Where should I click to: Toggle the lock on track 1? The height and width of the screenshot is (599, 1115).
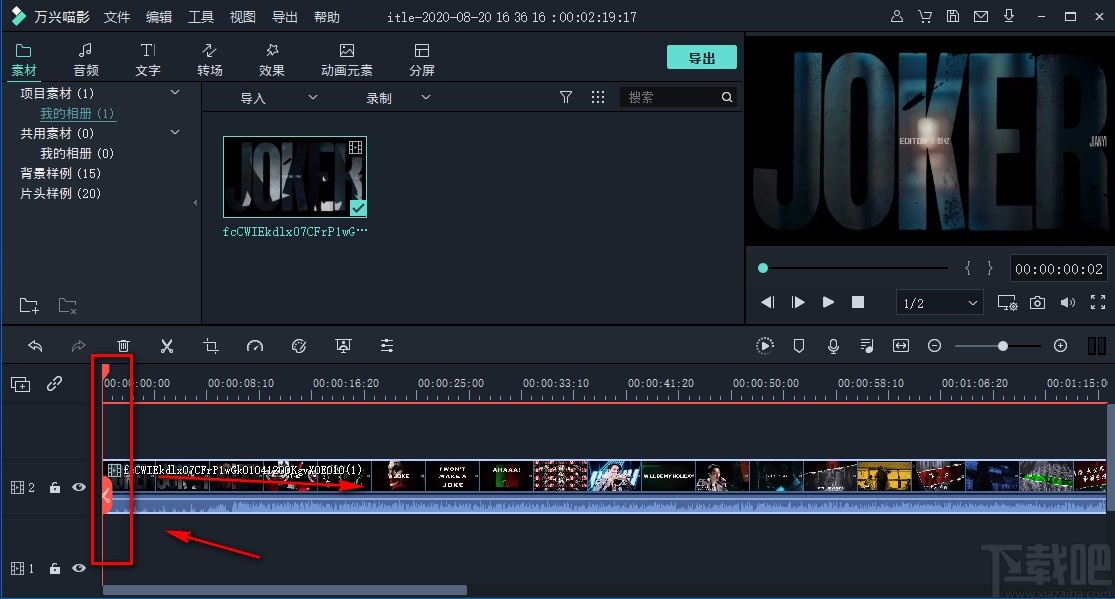coord(56,569)
